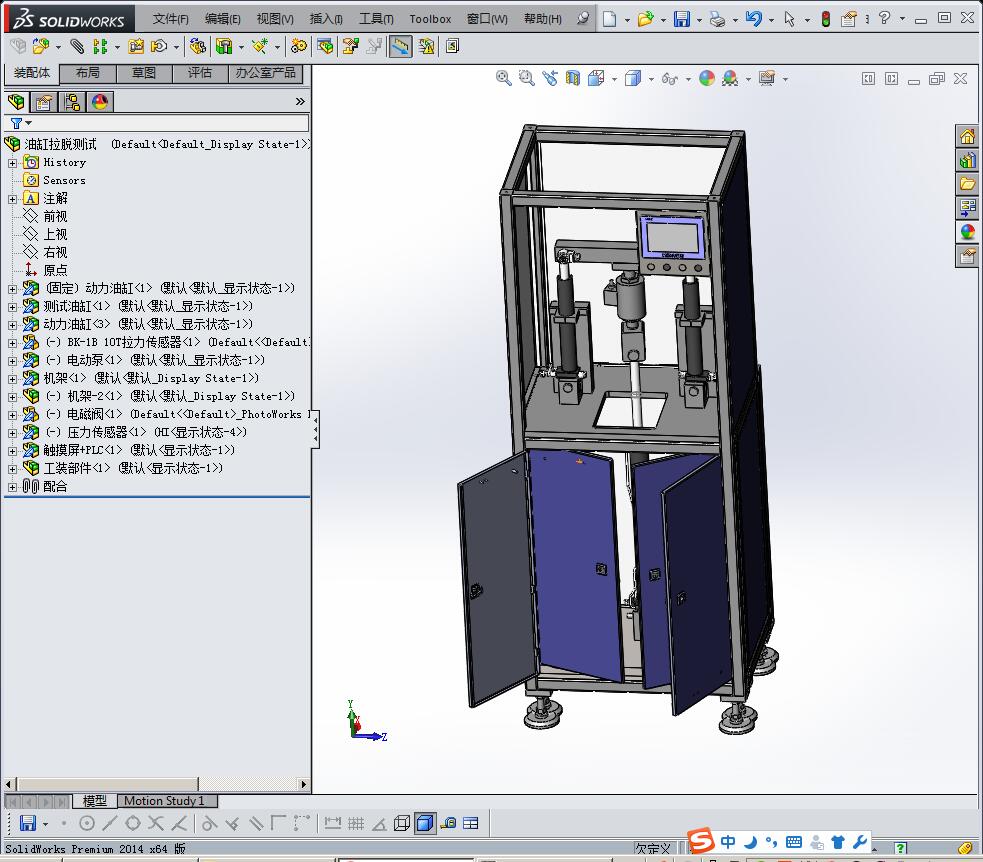Open the View Settings monitor dropdown arrow
The image size is (983, 862).
pos(785,79)
